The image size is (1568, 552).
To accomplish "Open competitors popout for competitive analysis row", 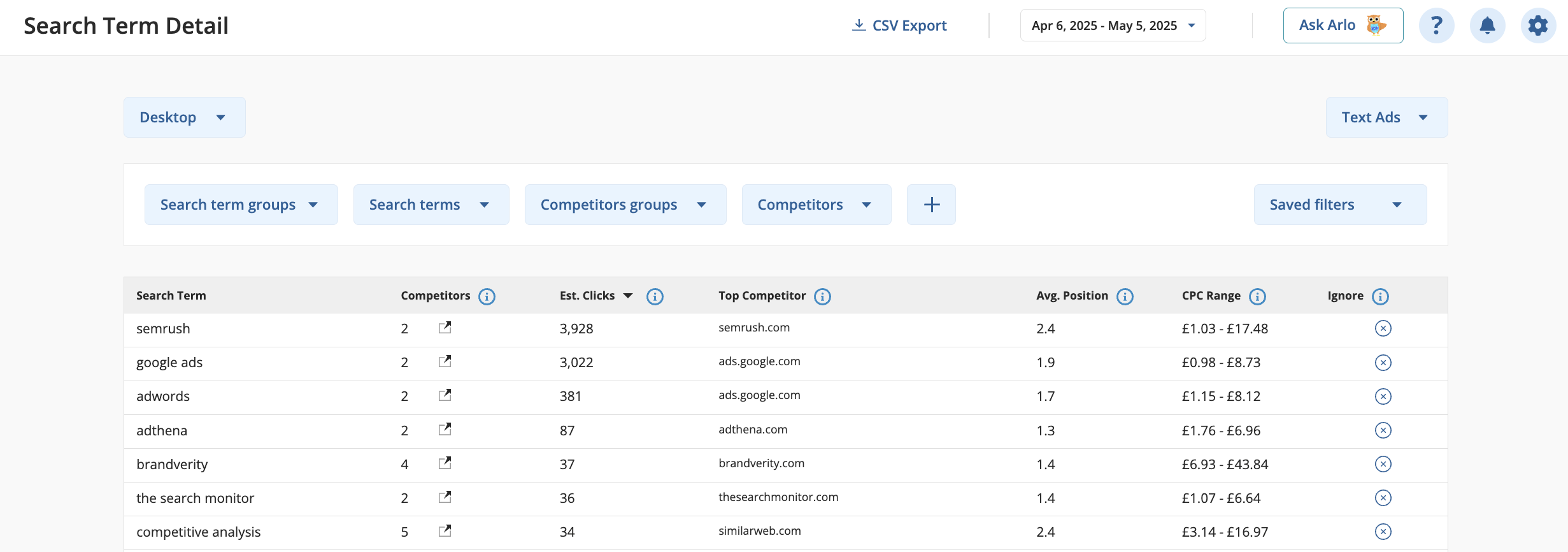I will (445, 530).
